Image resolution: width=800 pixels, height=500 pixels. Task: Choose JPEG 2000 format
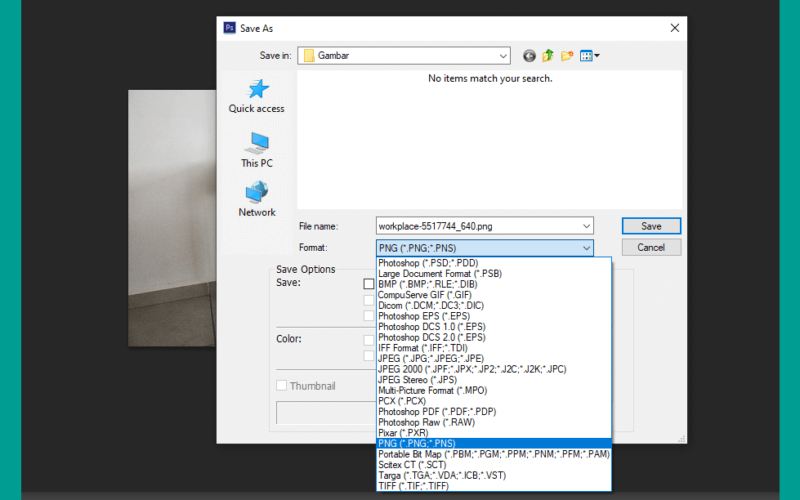pos(493,369)
